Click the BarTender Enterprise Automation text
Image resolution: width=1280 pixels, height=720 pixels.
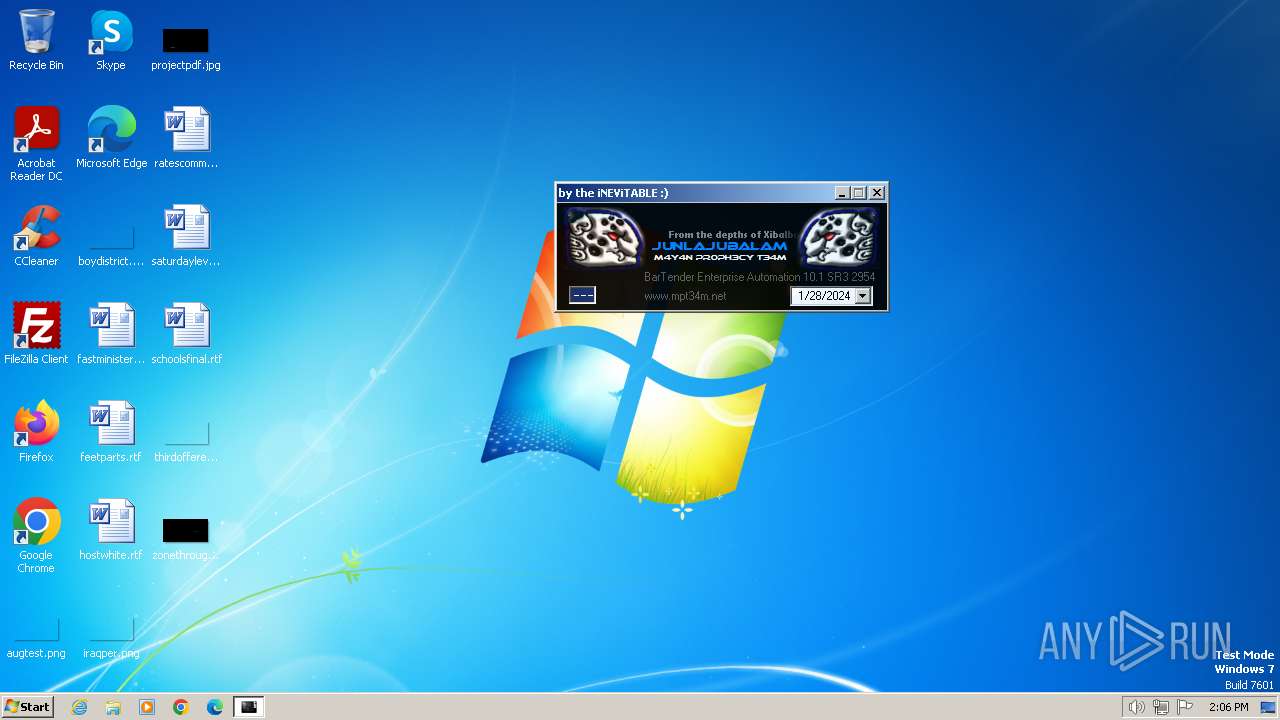[x=760, y=277]
